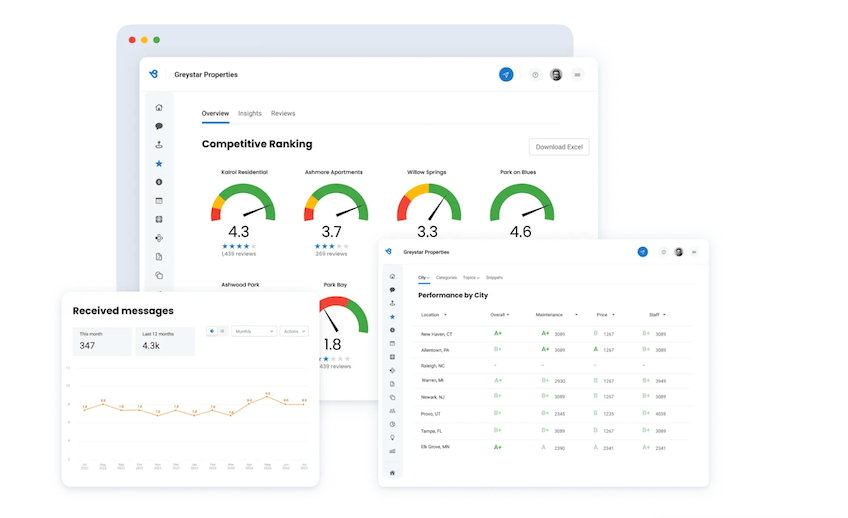Switch to the Insights tab
The height and width of the screenshot is (518, 848).
[x=250, y=114]
